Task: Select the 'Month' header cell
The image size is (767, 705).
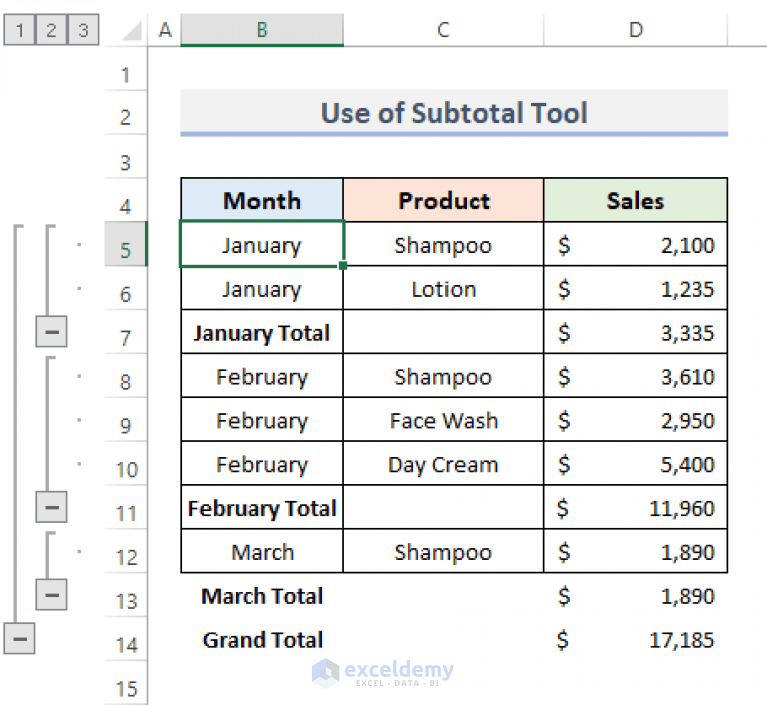Action: pyautogui.click(x=262, y=200)
